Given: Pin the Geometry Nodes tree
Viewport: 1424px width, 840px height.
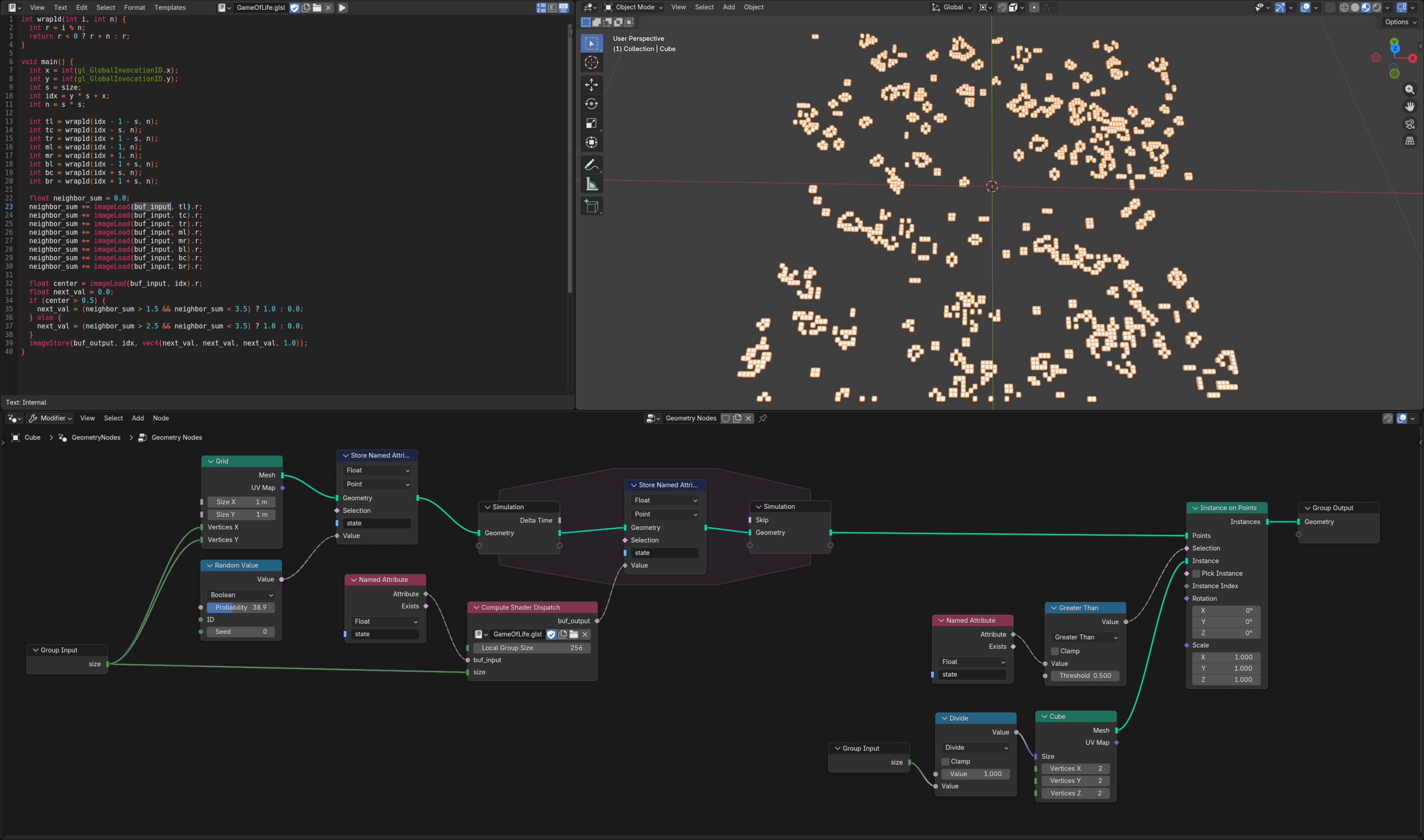Looking at the screenshot, I should click(763, 418).
